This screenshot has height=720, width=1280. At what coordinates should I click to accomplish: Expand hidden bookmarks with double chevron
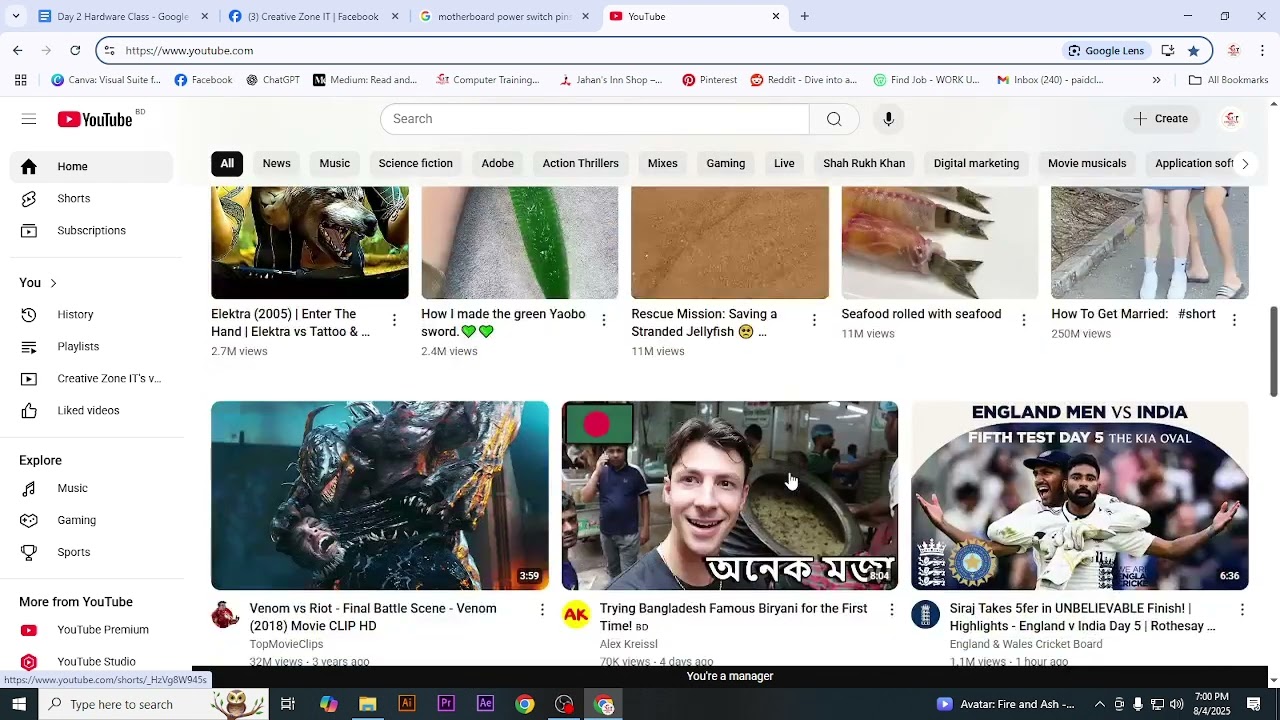pyautogui.click(x=1157, y=80)
